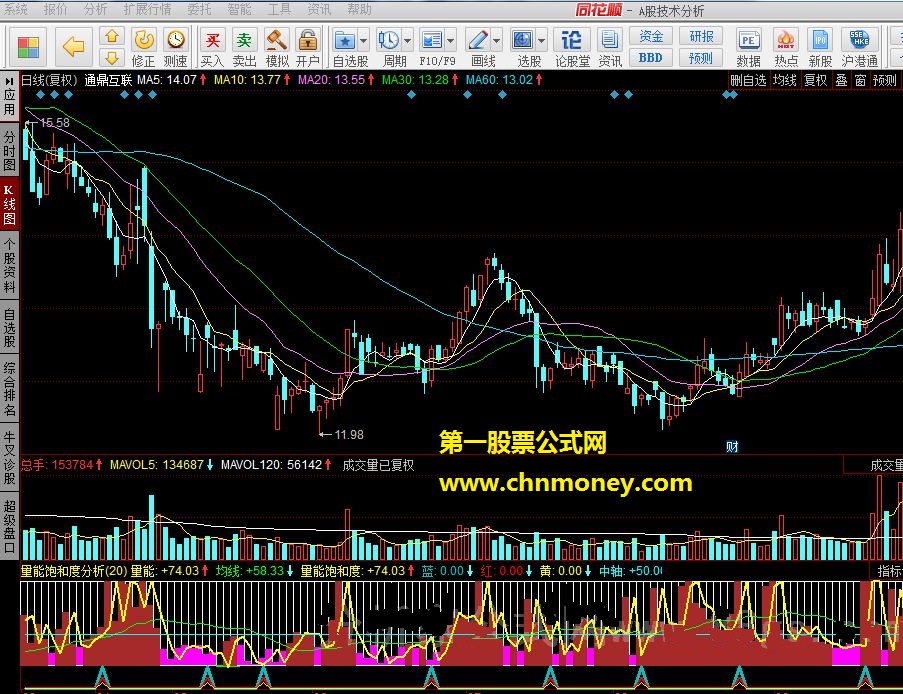Viewport: 903px width, 694px height.
Task: Open the 沪港通 SSE-HKE icon
Action: [x=860, y=47]
